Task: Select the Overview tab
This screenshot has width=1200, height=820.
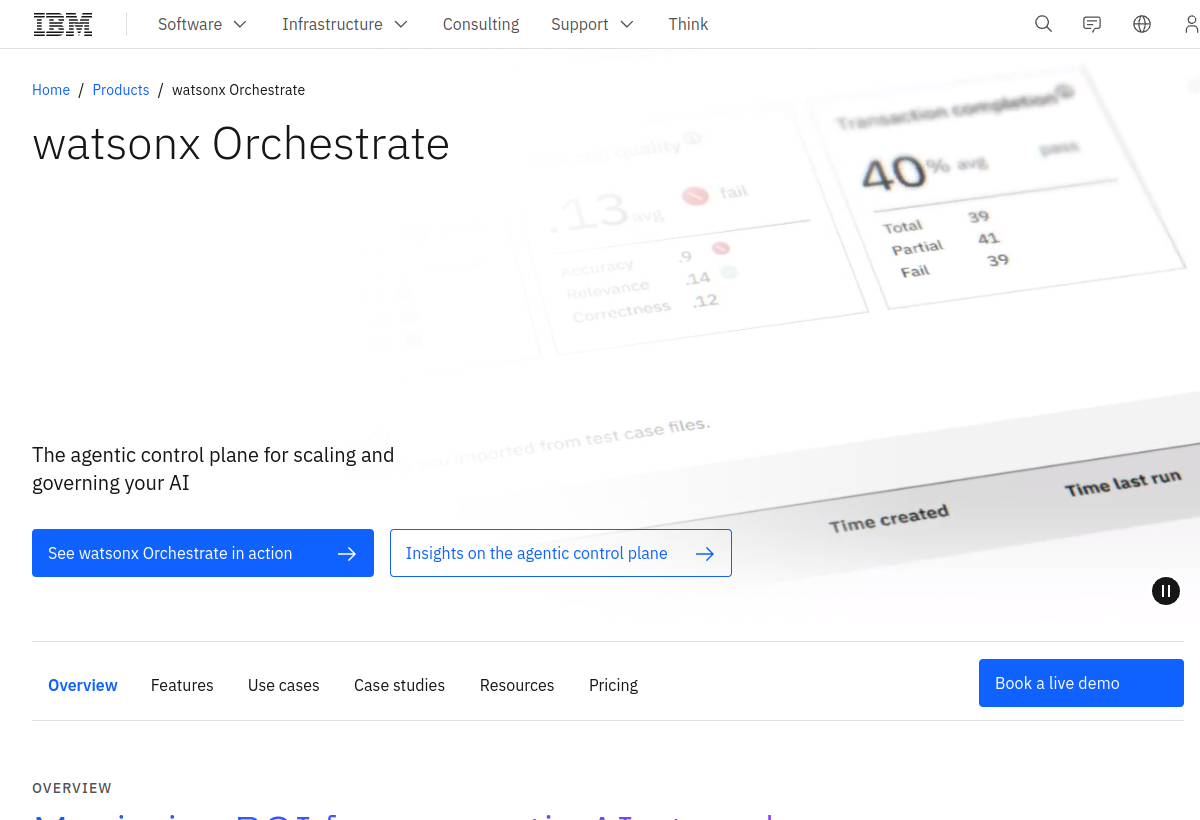Action: click(x=83, y=685)
